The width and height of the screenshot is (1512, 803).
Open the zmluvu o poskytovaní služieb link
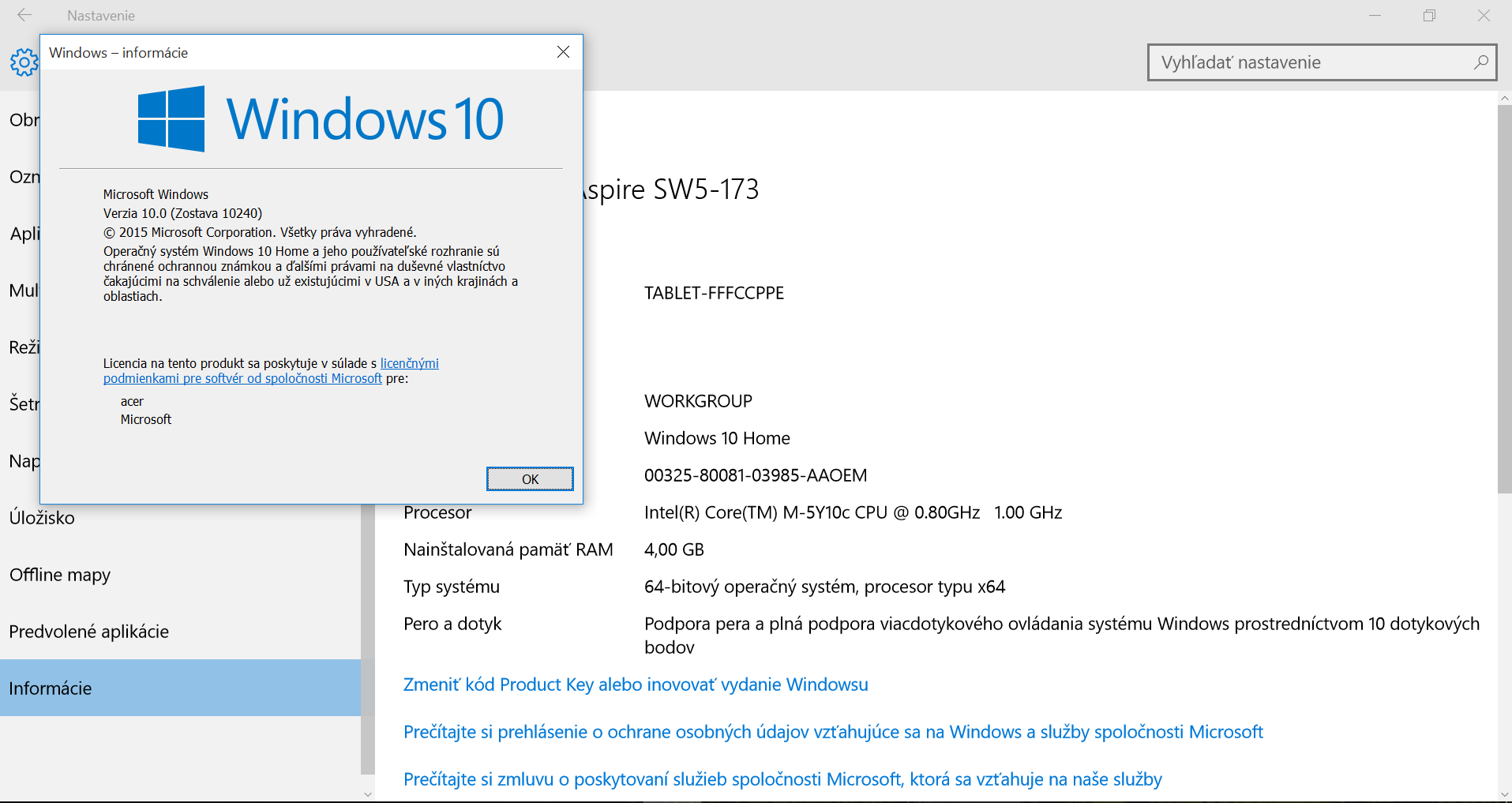(782, 779)
